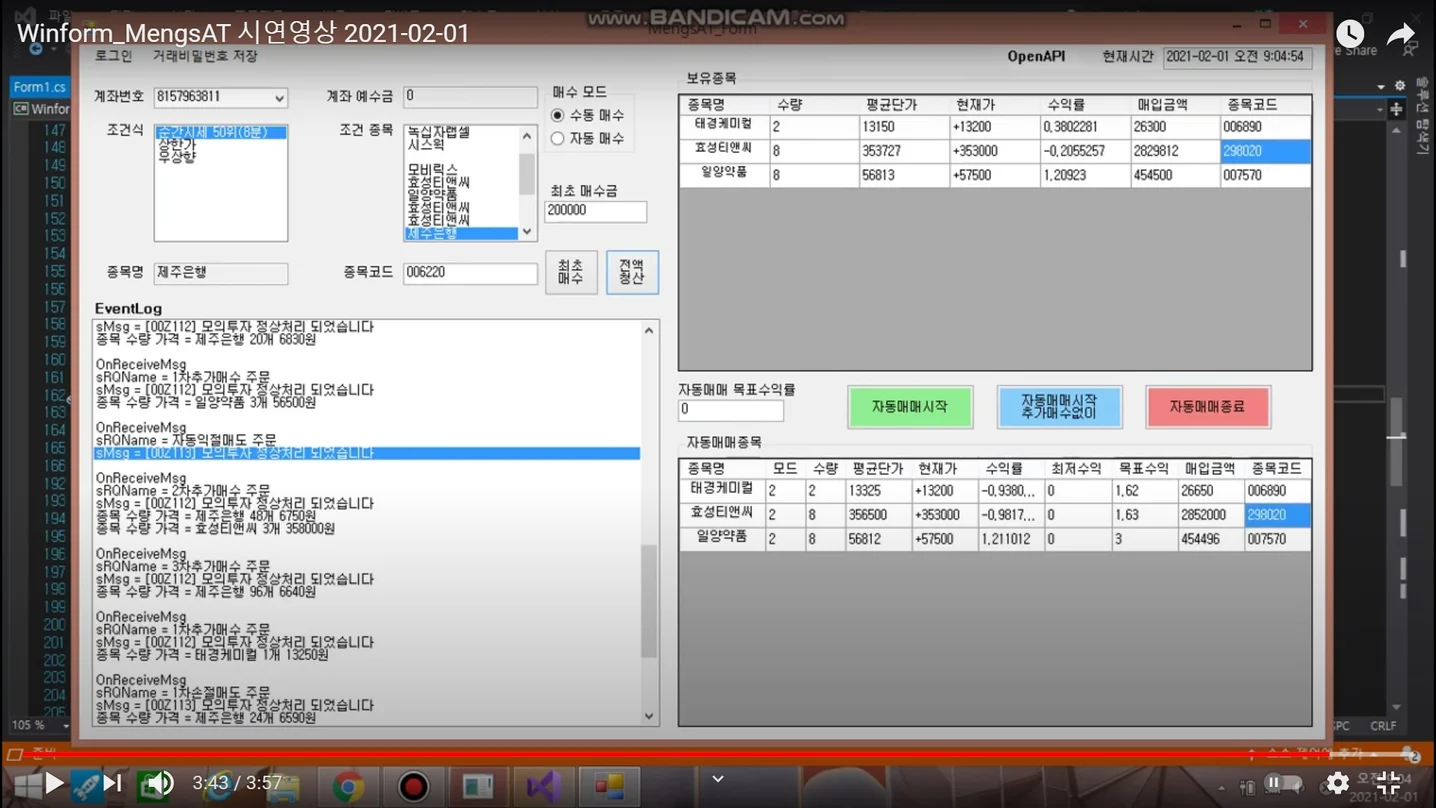The image size is (1436, 808).
Task: Seek on the red video progress bar
Action: (718, 755)
